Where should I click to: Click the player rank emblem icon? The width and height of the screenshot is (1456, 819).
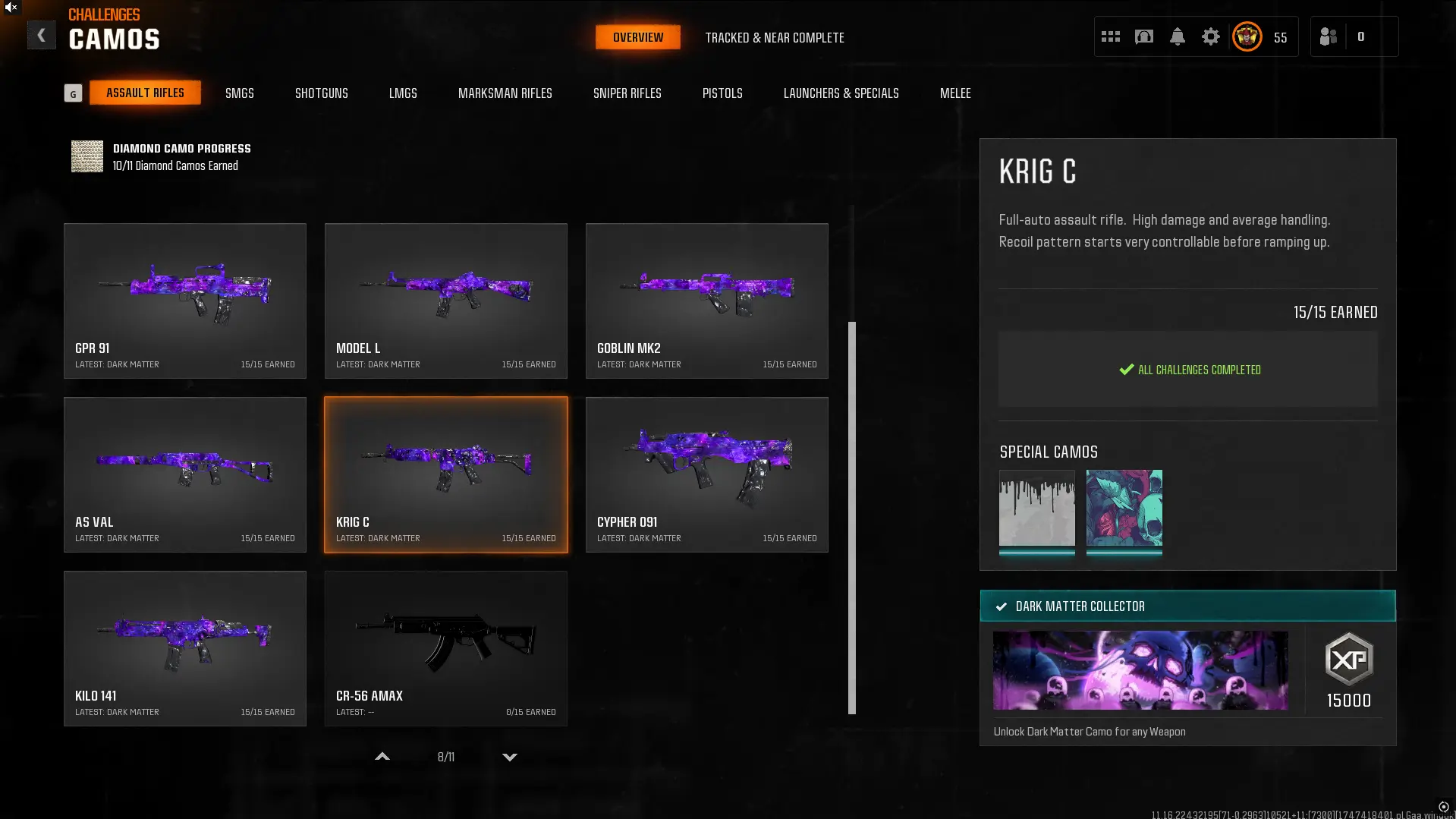[x=1247, y=36]
